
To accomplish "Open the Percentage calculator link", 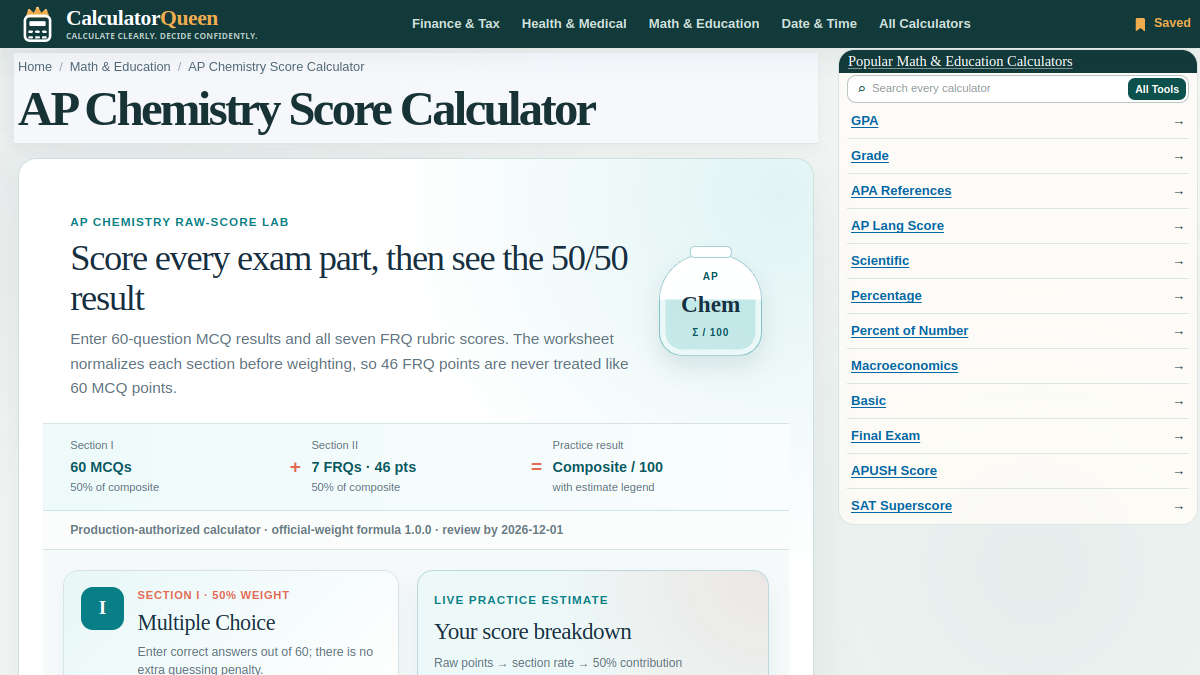I will click(x=886, y=296).
